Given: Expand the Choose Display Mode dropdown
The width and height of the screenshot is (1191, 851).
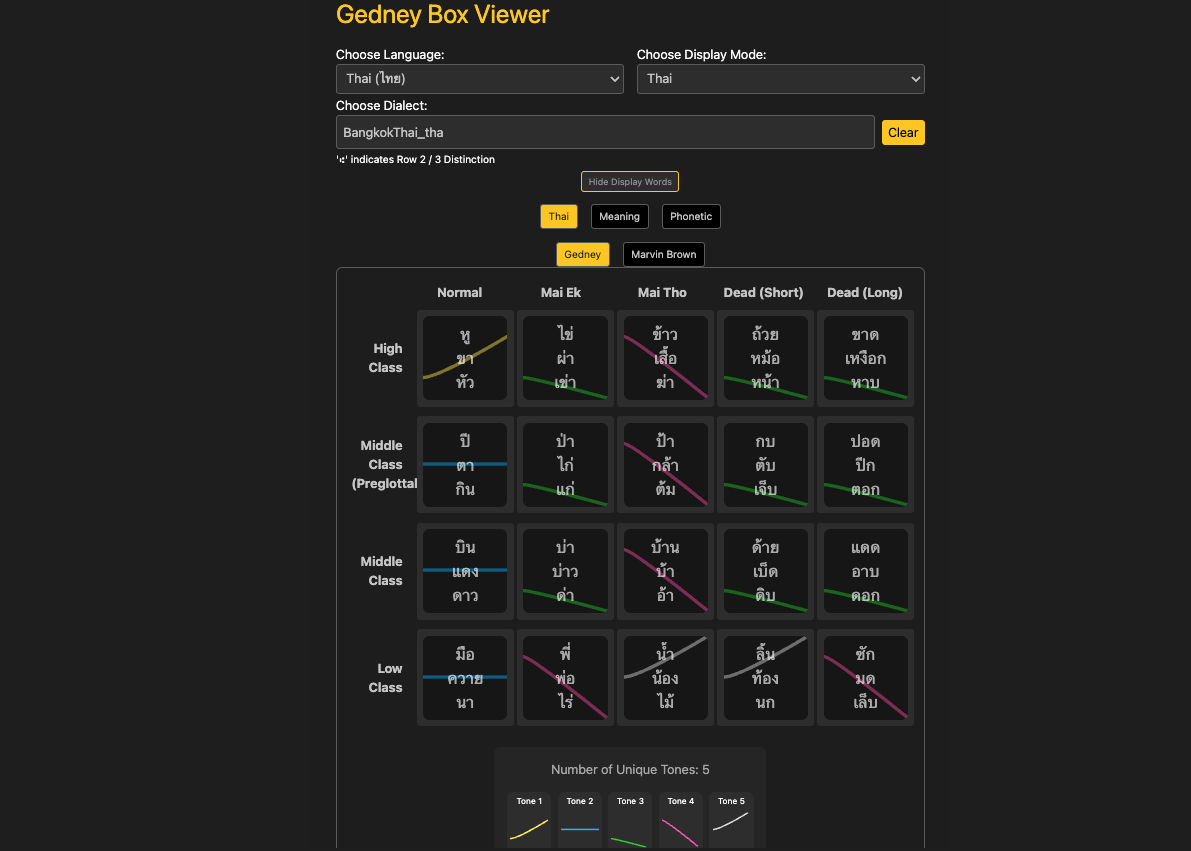Looking at the screenshot, I should point(780,79).
